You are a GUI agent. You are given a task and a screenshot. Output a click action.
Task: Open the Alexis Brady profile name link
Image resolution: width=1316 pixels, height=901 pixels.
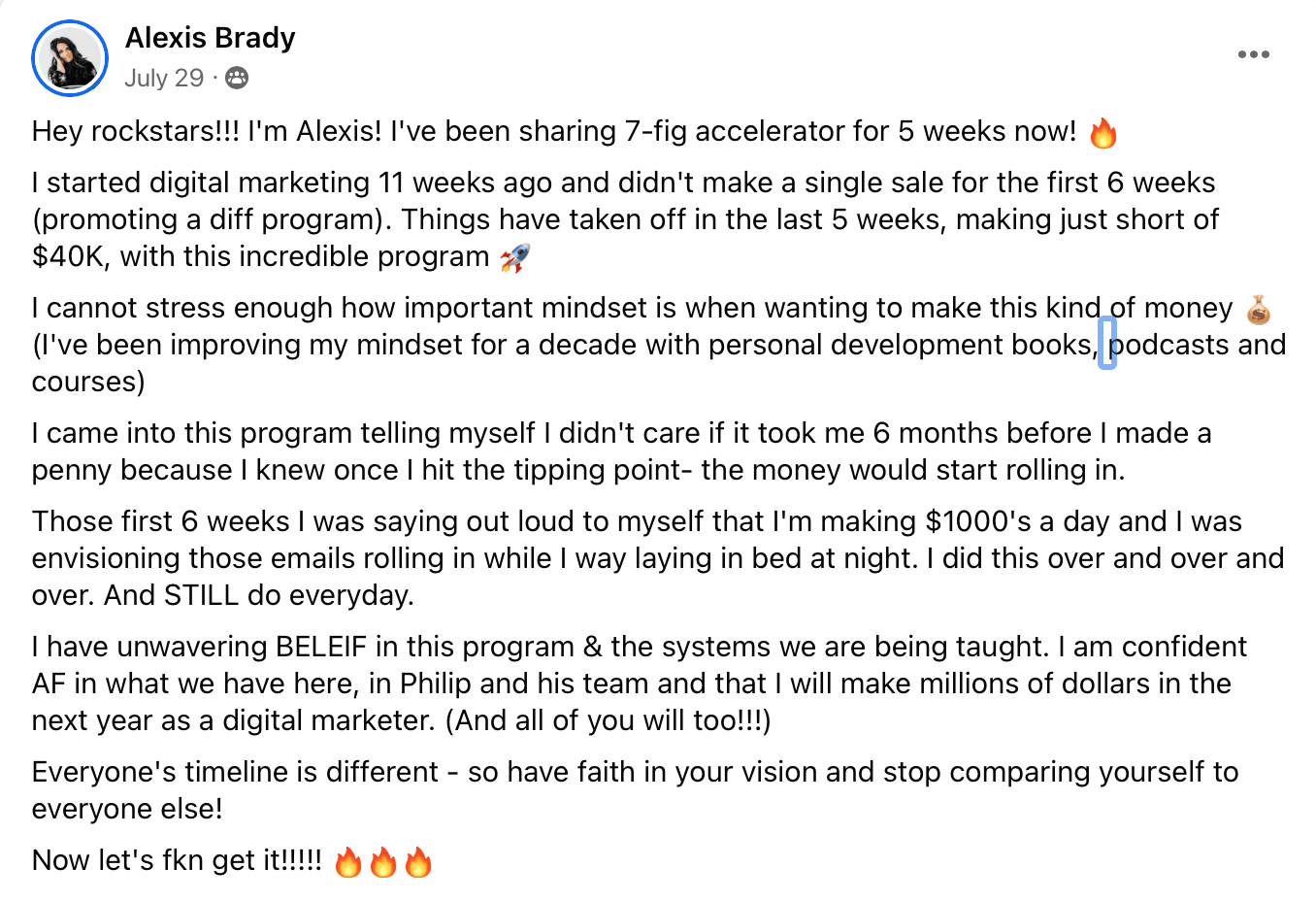210,38
